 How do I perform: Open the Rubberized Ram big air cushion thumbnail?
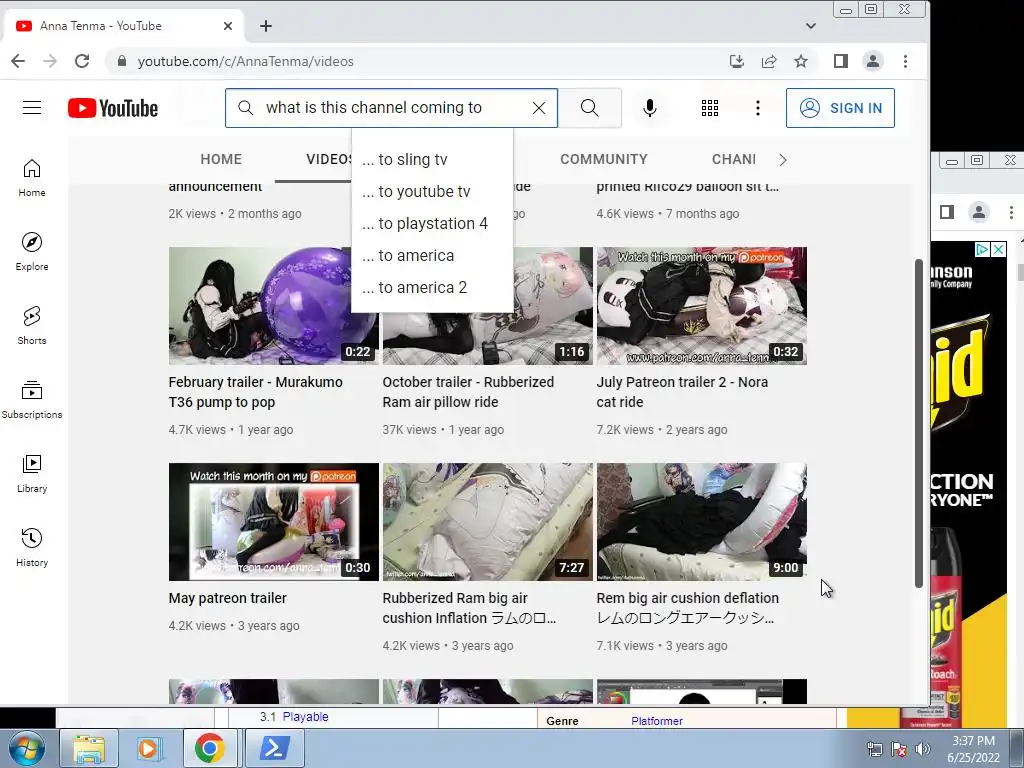click(x=488, y=522)
